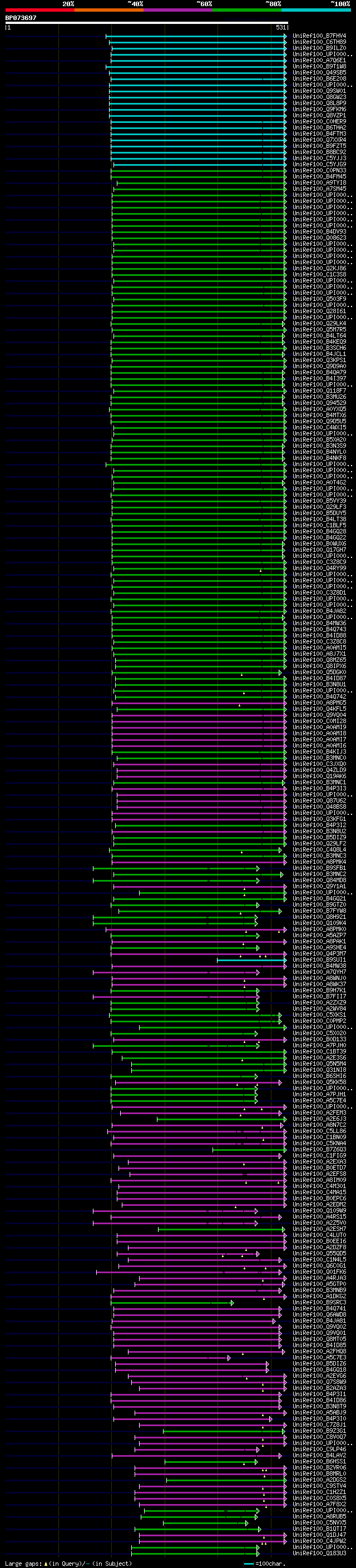
Task: Click the purple ~60% identity legend bar
Action: pyautogui.click(x=179, y=10)
